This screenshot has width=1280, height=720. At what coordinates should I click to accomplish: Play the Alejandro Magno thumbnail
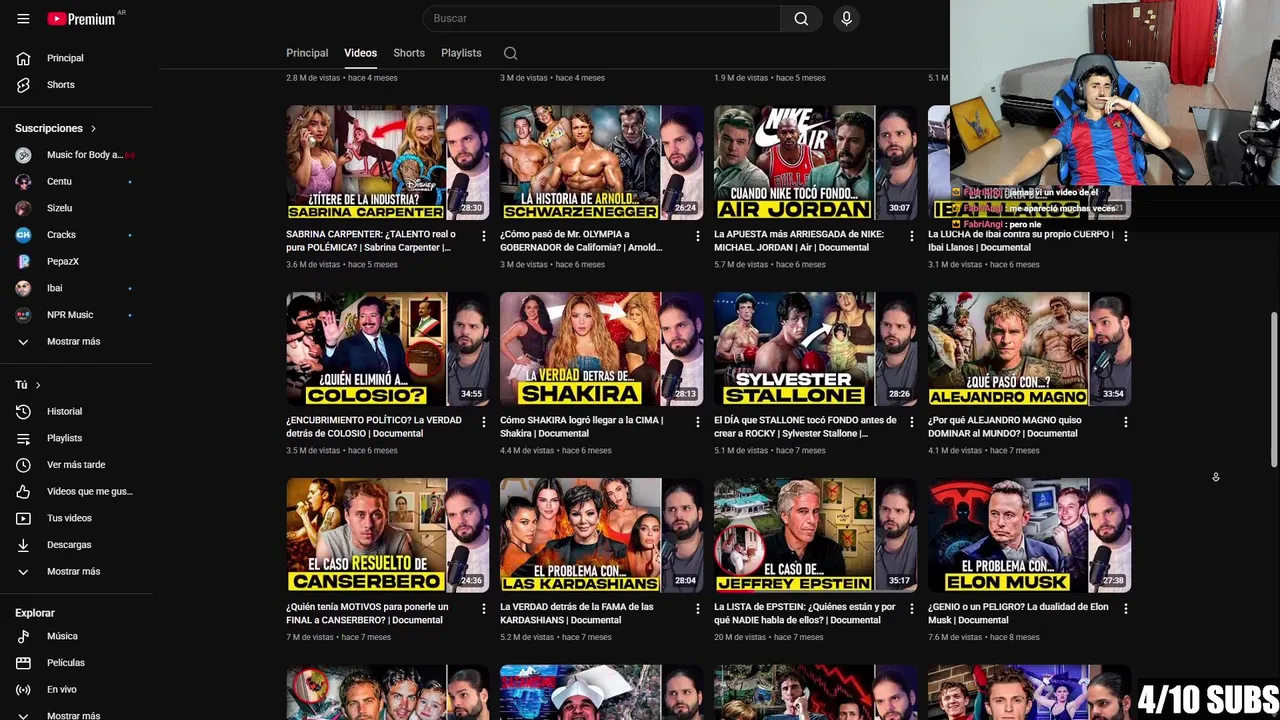coord(1029,349)
